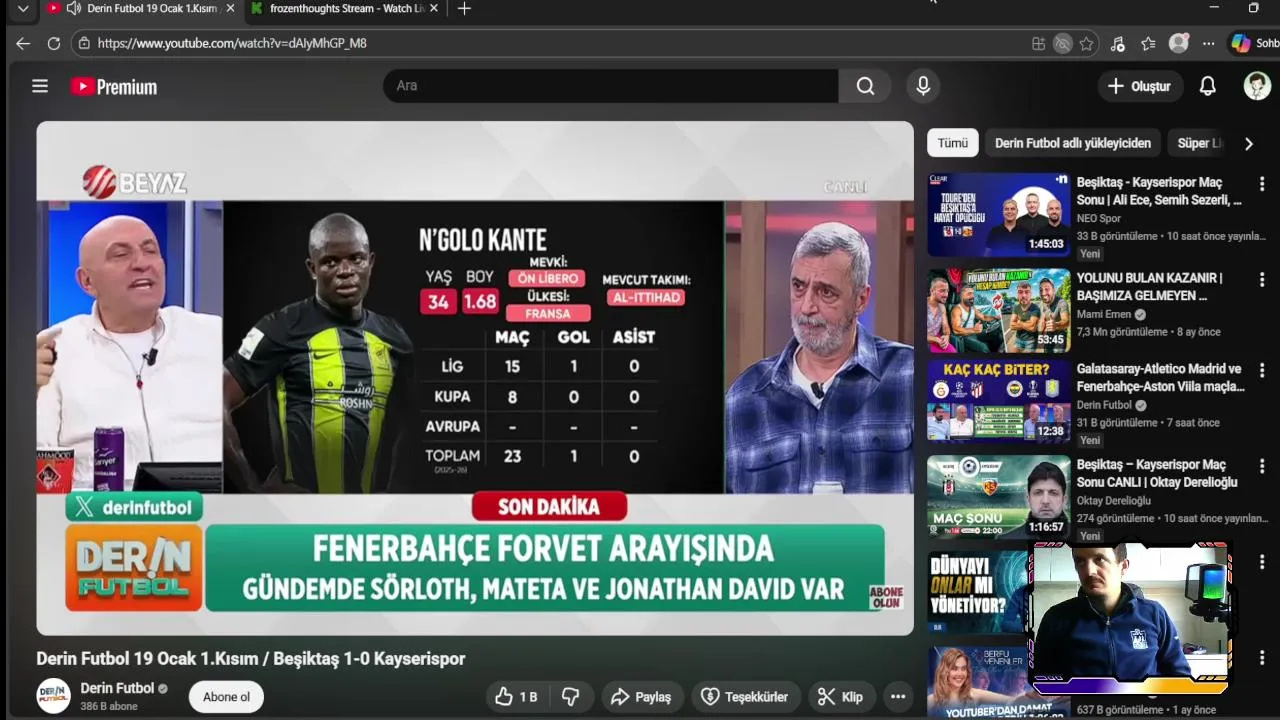Open more actions ellipsis under video
1280x720 pixels.
pyautogui.click(x=898, y=697)
